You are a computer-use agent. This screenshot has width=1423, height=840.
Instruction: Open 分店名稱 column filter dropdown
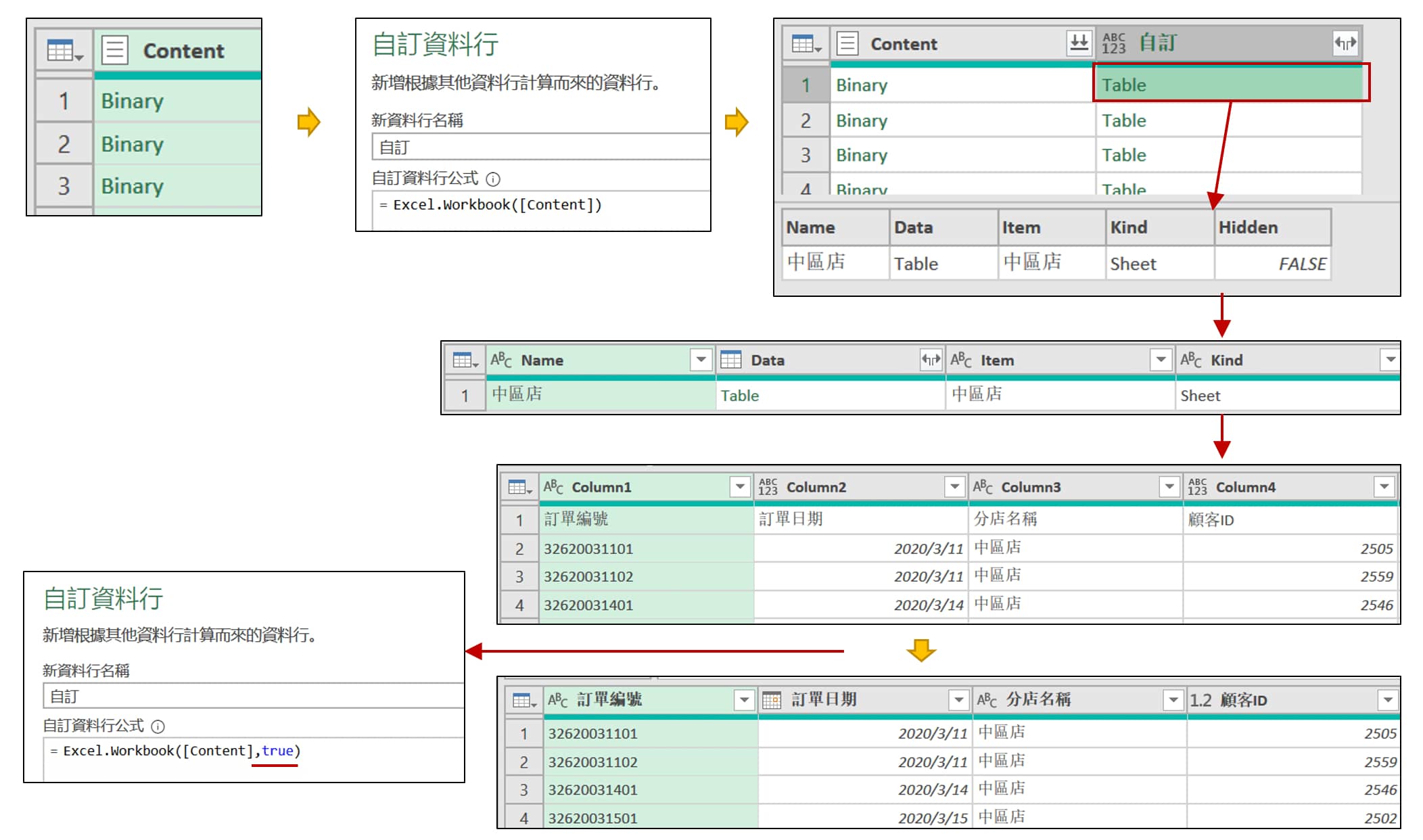[1173, 700]
